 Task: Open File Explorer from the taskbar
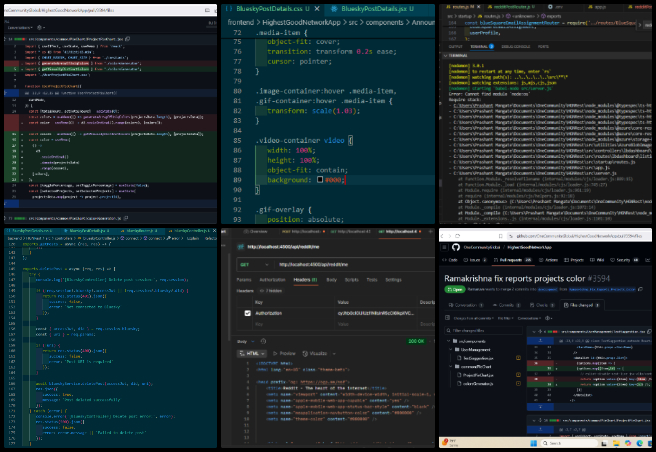pos(616,443)
